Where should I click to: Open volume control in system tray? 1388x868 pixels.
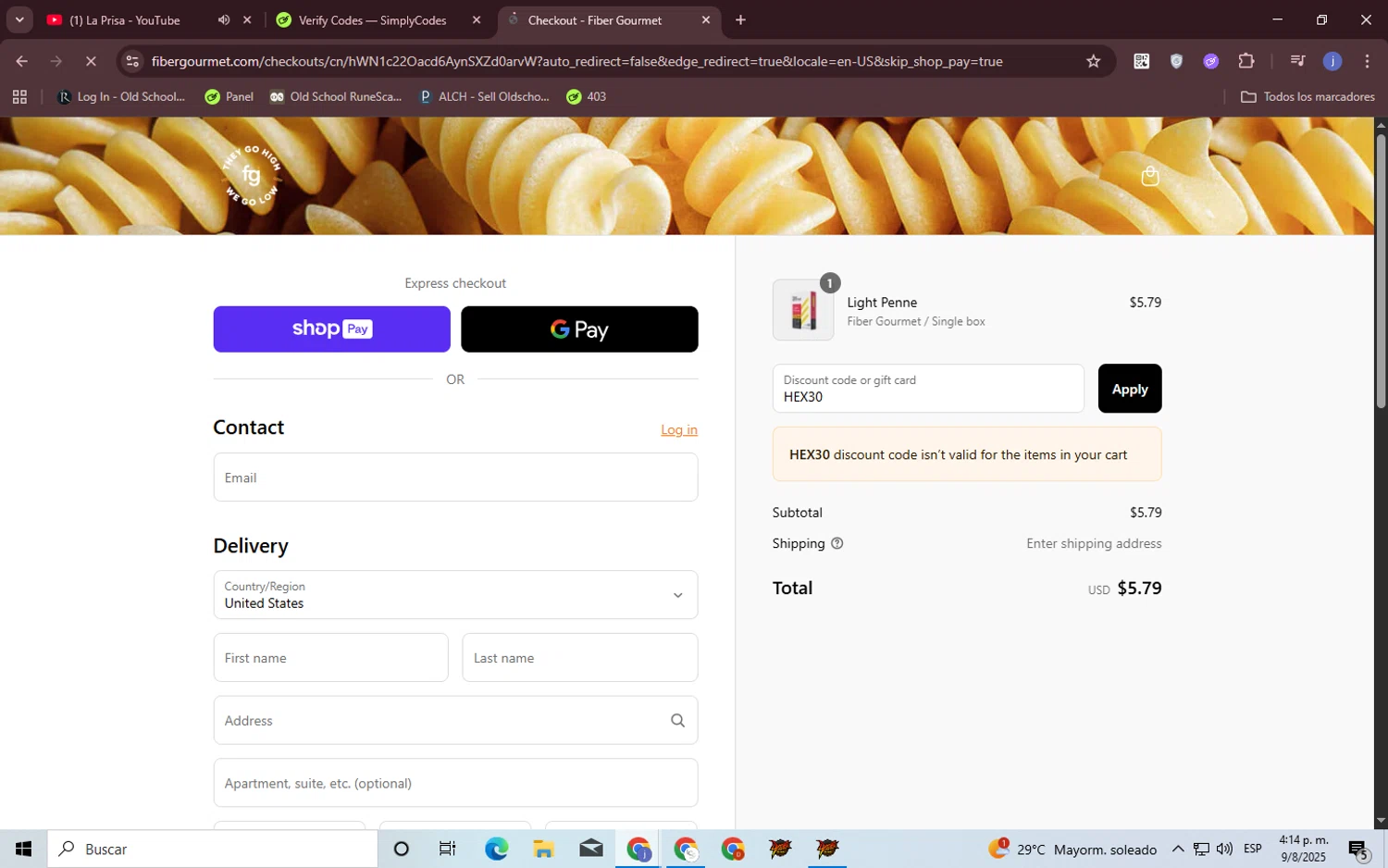point(1224,849)
